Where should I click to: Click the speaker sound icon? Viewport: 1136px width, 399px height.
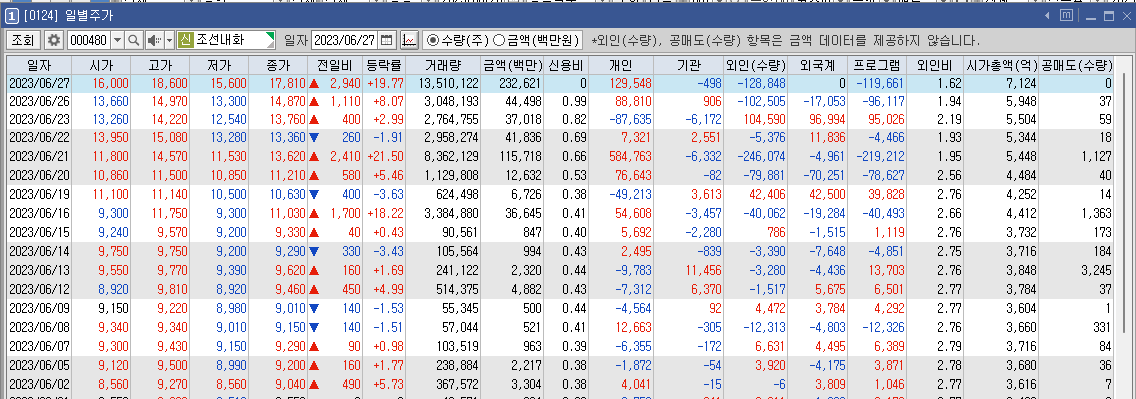pyautogui.click(x=154, y=40)
